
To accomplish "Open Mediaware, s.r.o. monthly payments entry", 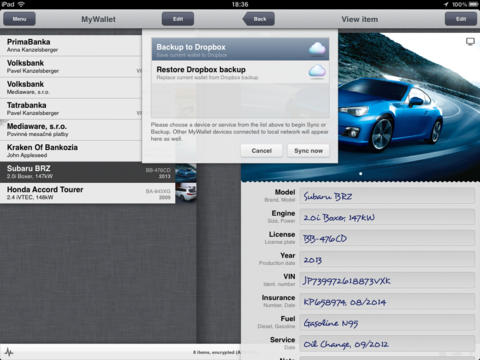I will pyautogui.click(x=71, y=130).
